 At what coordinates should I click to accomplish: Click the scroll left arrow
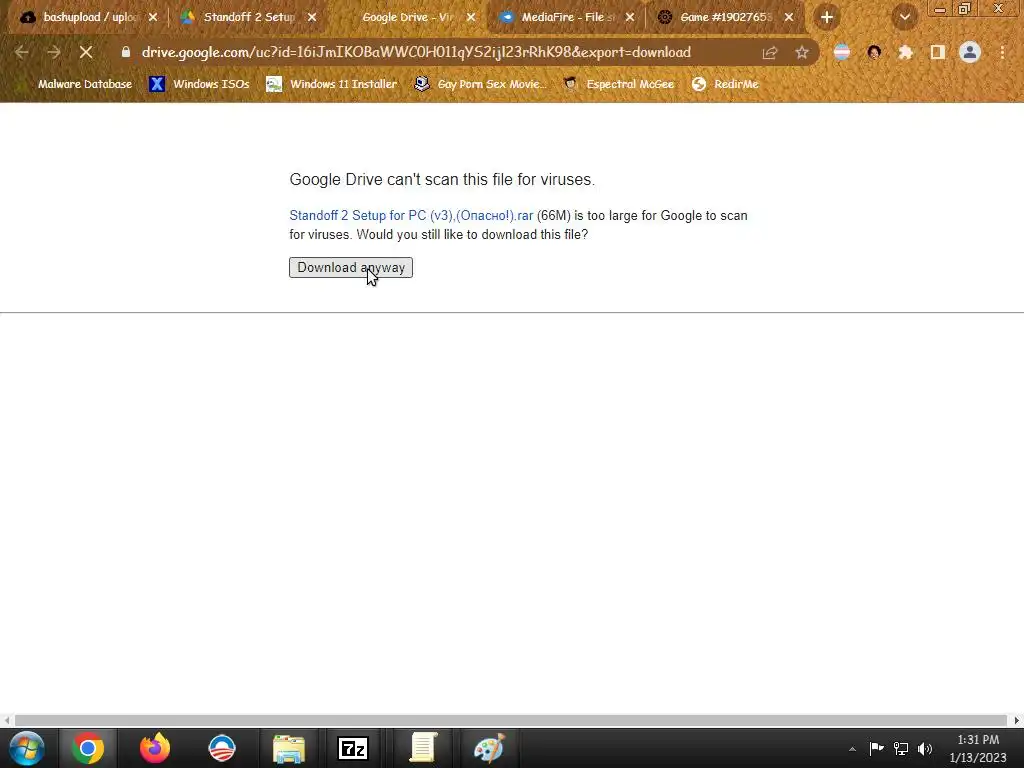click(x=7, y=720)
